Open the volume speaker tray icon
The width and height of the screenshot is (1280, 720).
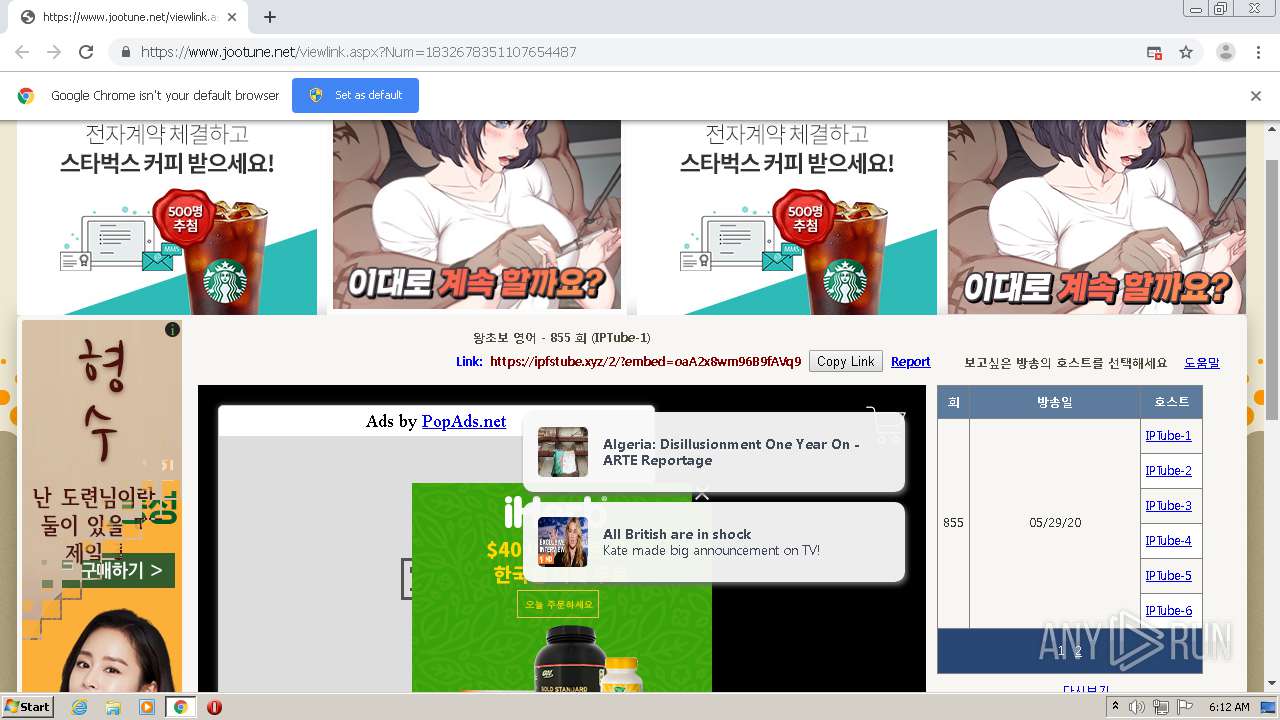[x=1137, y=707]
